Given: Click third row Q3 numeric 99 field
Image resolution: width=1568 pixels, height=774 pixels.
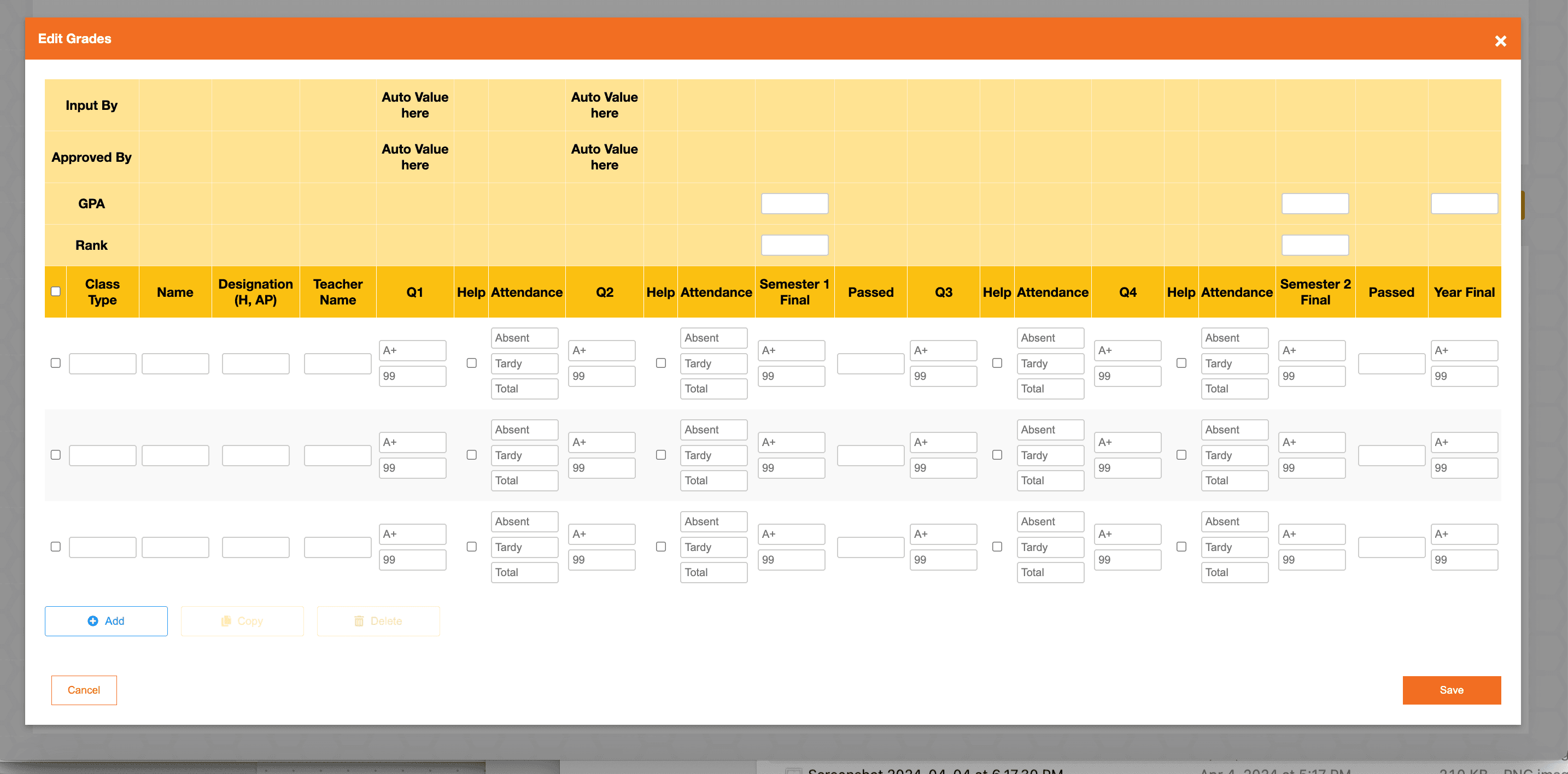Looking at the screenshot, I should pos(944,560).
